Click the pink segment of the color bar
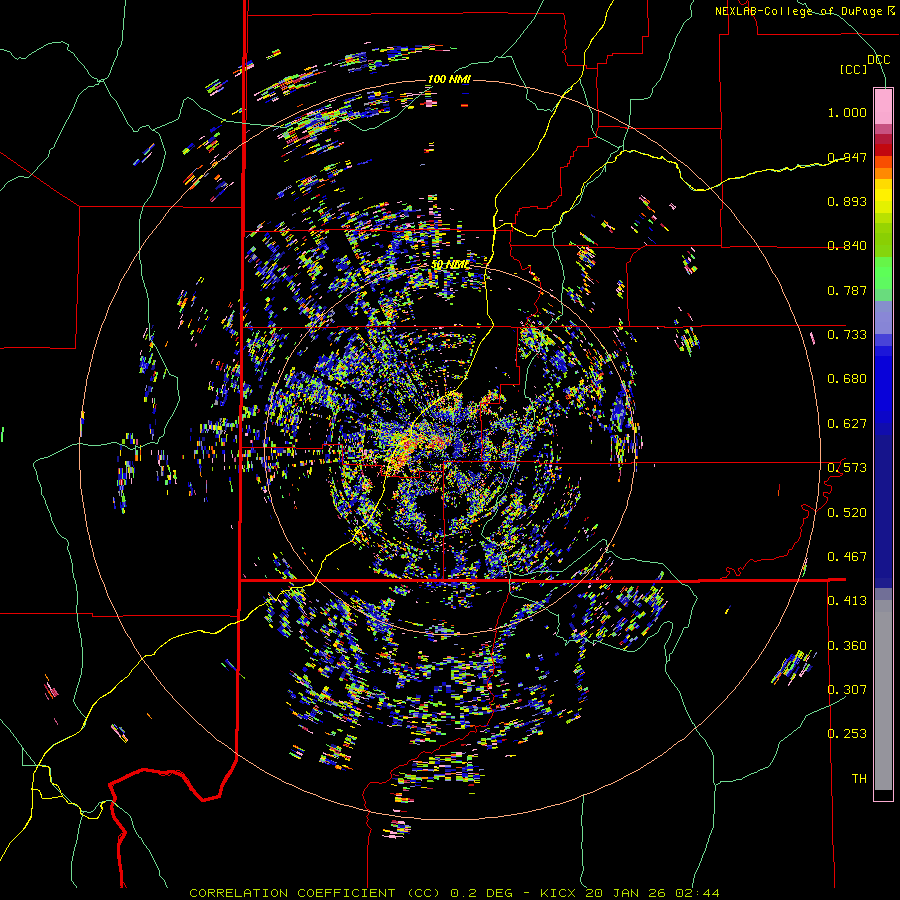This screenshot has width=900, height=900. click(x=883, y=106)
